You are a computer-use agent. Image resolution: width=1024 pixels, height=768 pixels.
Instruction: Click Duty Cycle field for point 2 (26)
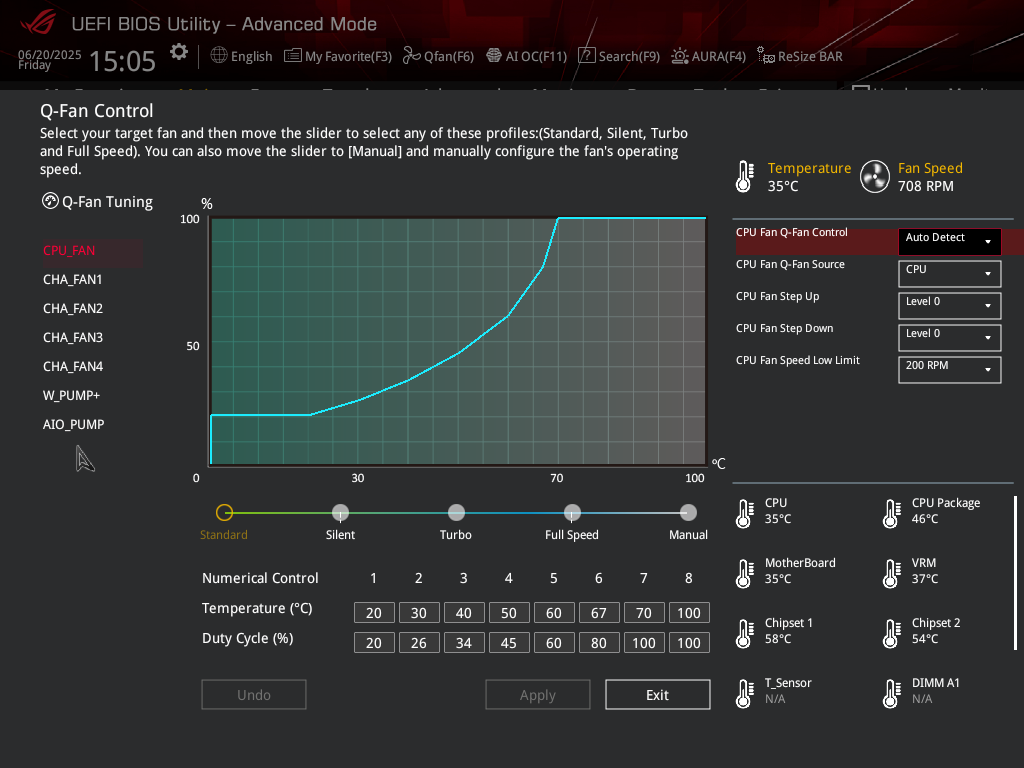click(419, 643)
